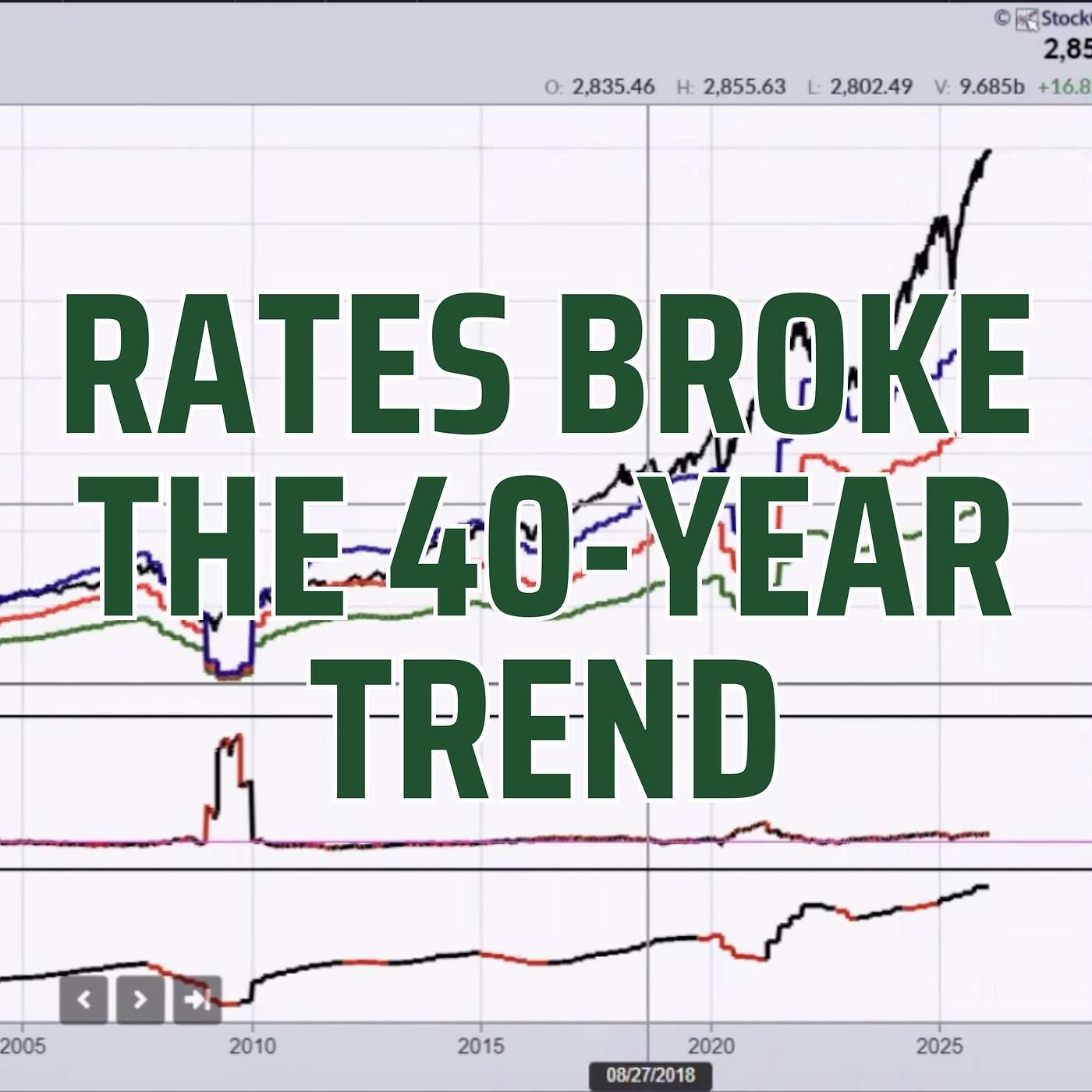Click the High value 2,855.63 label
Viewport: 1092px width, 1092px height.
(x=744, y=87)
